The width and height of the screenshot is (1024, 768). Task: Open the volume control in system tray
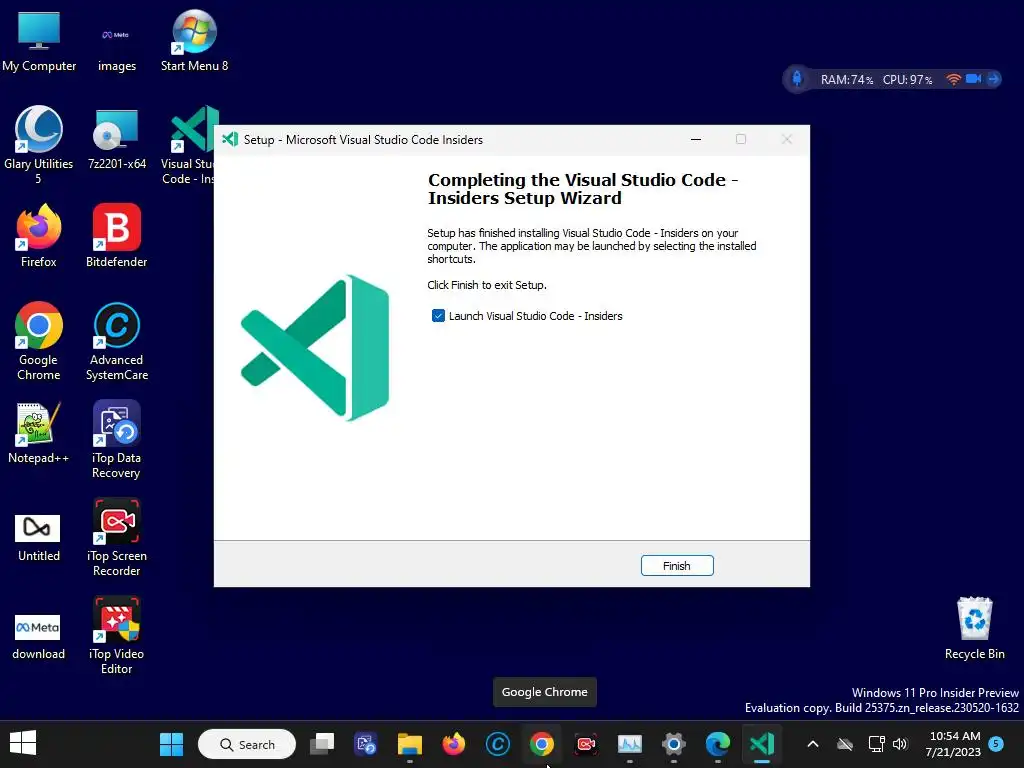pos(900,744)
